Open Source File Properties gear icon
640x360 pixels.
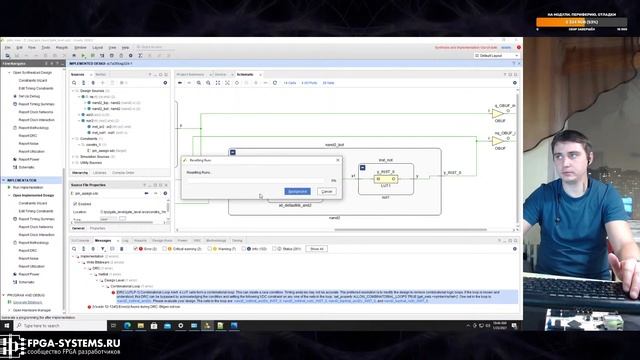165,193
